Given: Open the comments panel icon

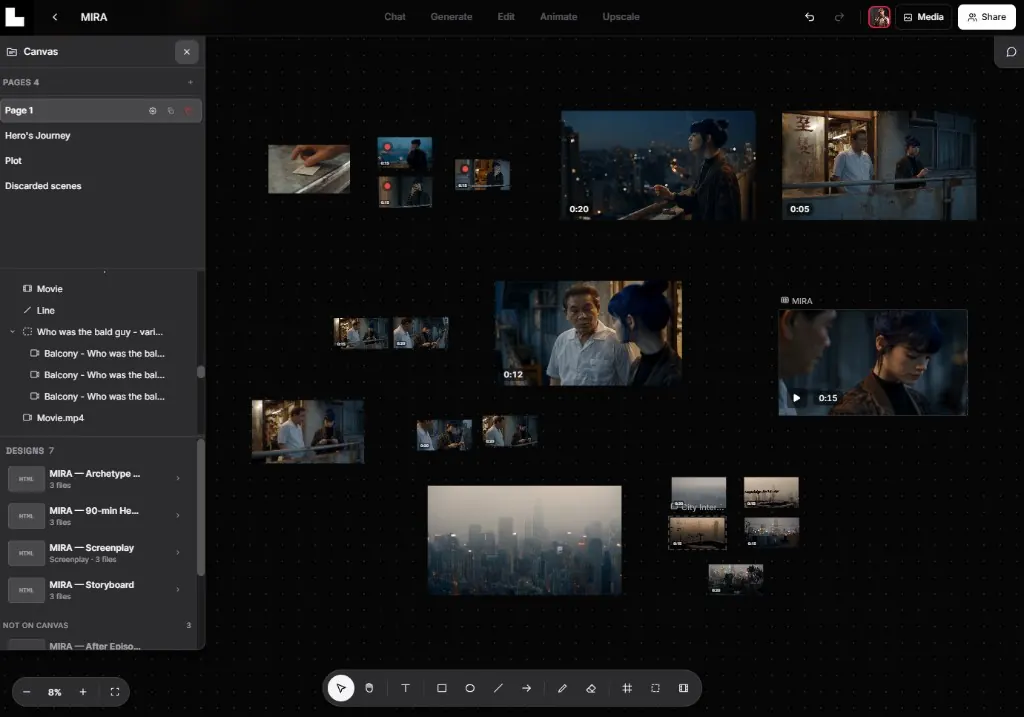Looking at the screenshot, I should coord(1011,52).
